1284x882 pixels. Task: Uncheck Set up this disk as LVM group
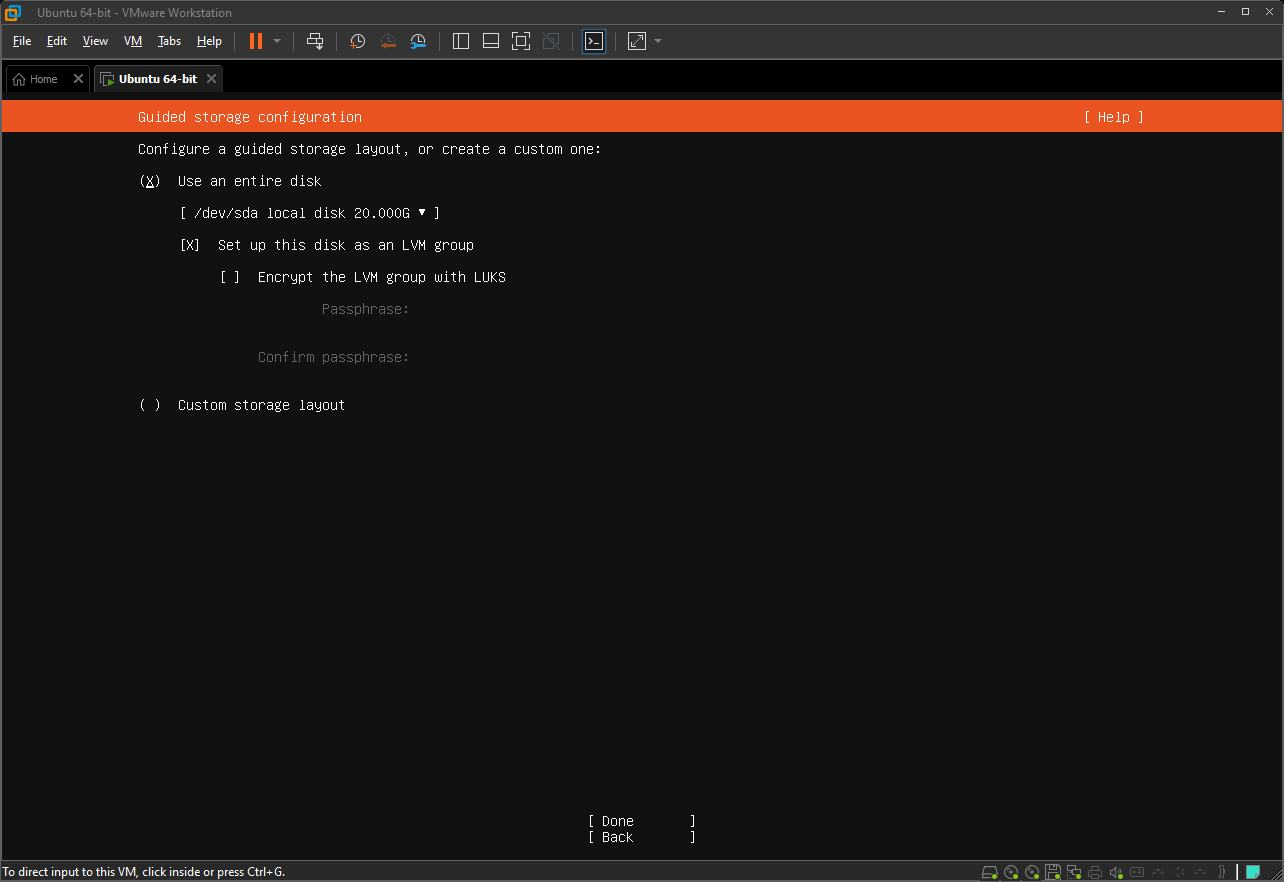(x=190, y=245)
